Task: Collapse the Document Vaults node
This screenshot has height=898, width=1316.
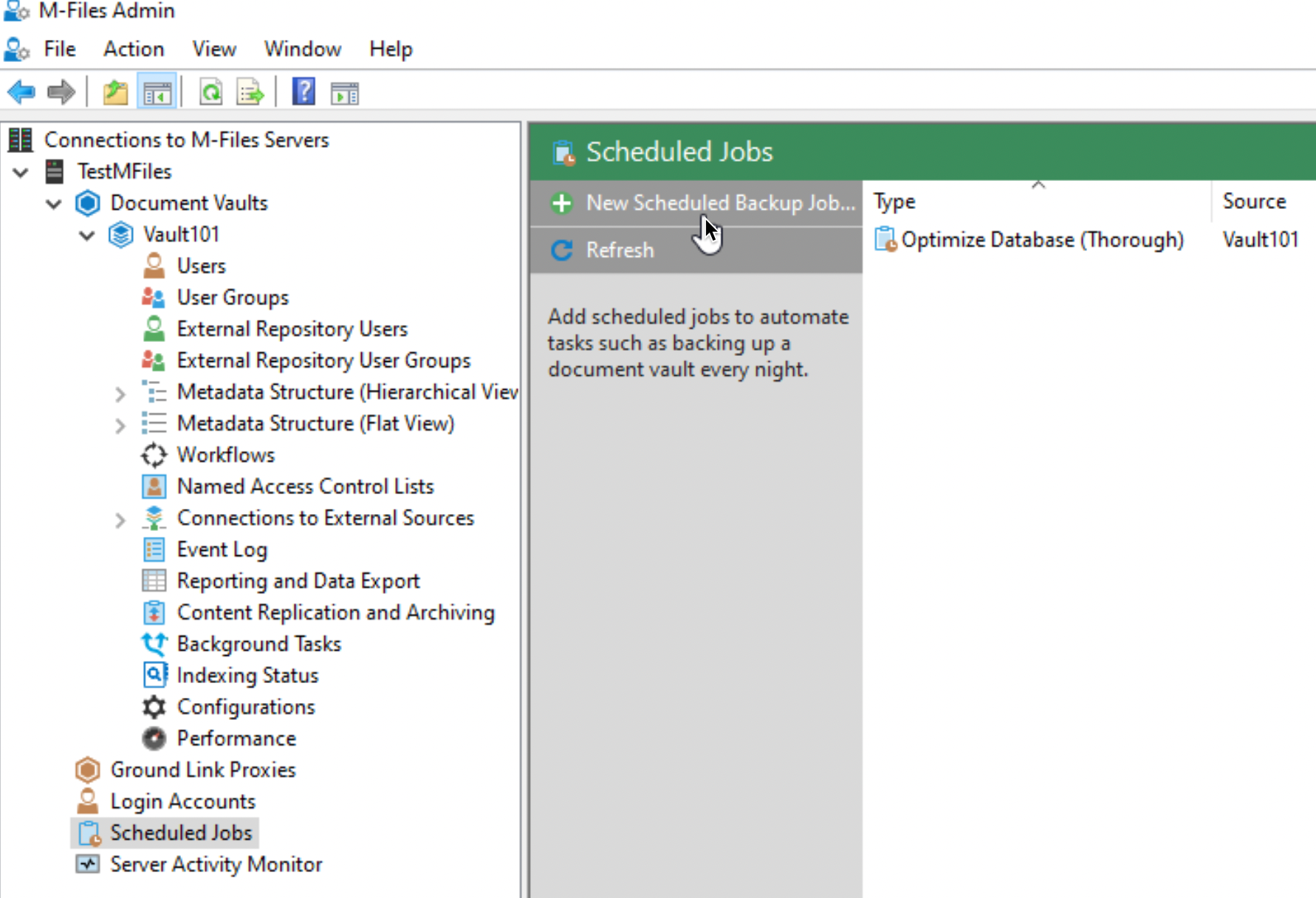Action: [x=54, y=204]
